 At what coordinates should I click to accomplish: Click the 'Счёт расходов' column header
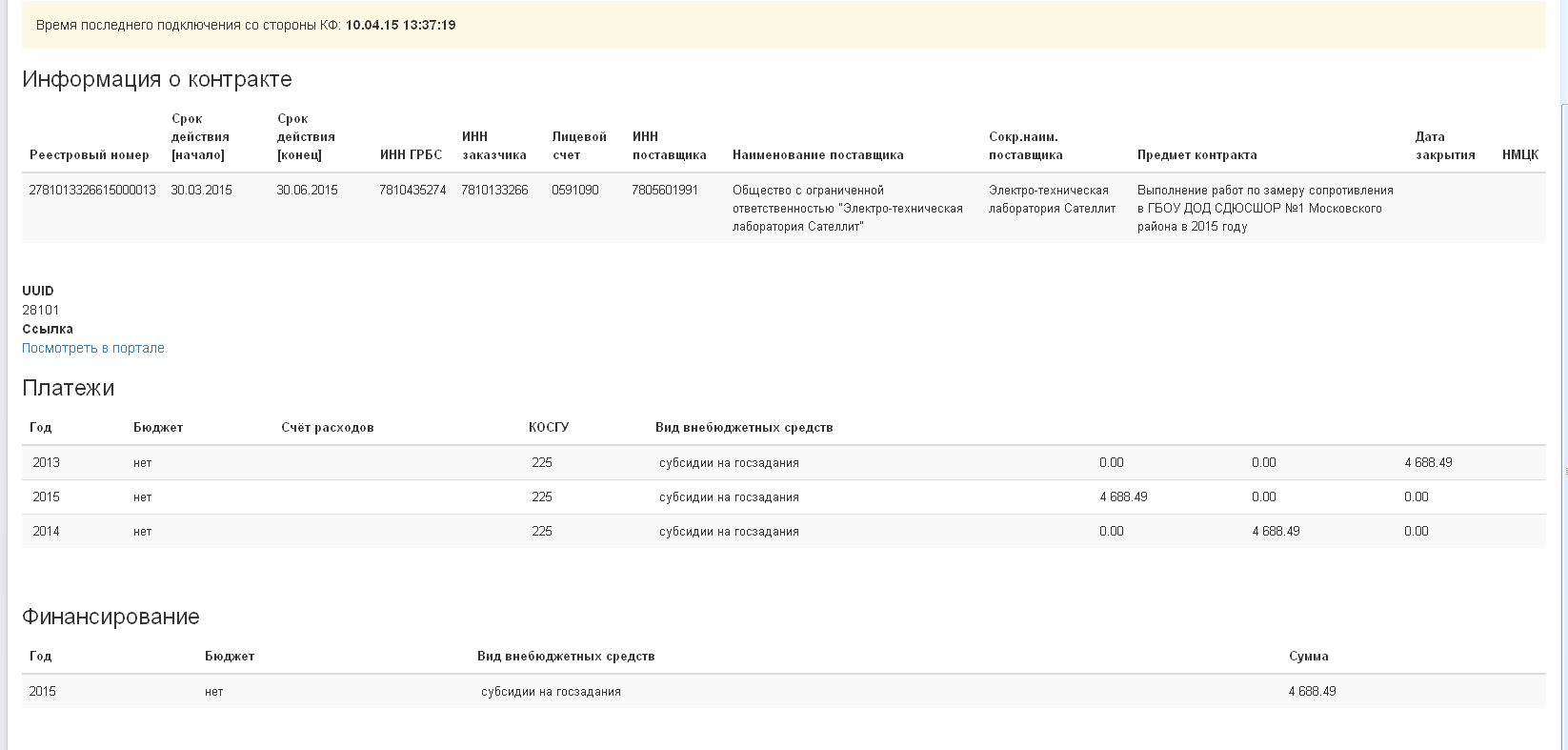click(328, 427)
